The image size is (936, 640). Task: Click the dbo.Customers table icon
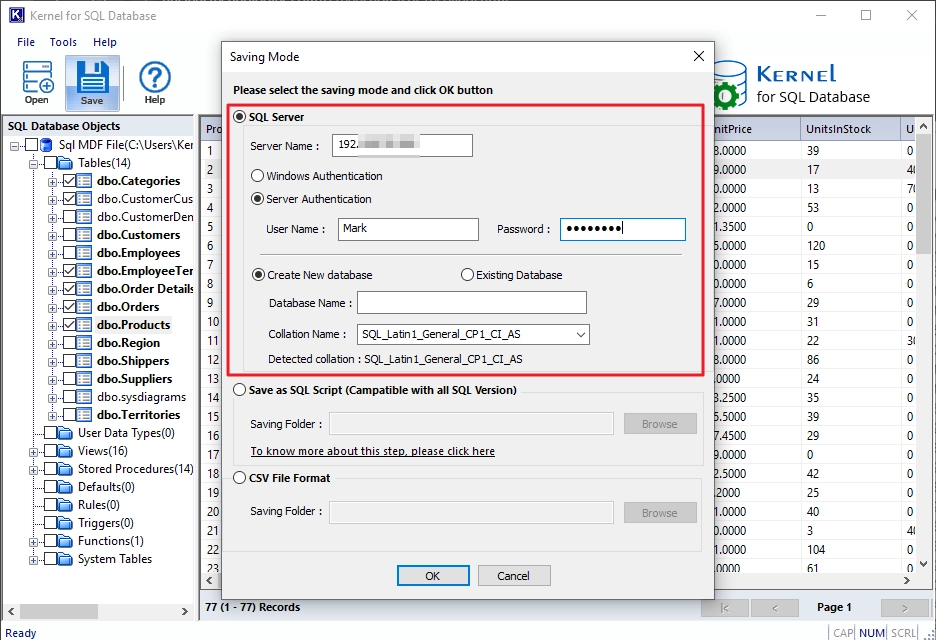pos(84,235)
